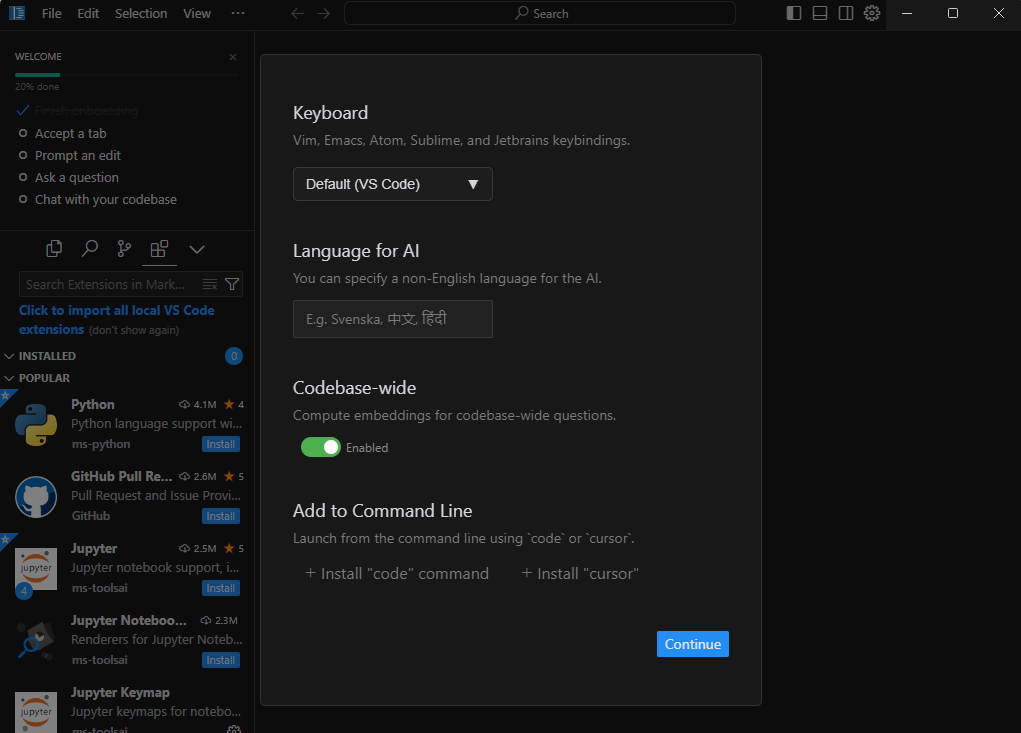The width and height of the screenshot is (1021, 733).
Task: Open settings gear in title bar
Action: [x=872, y=13]
